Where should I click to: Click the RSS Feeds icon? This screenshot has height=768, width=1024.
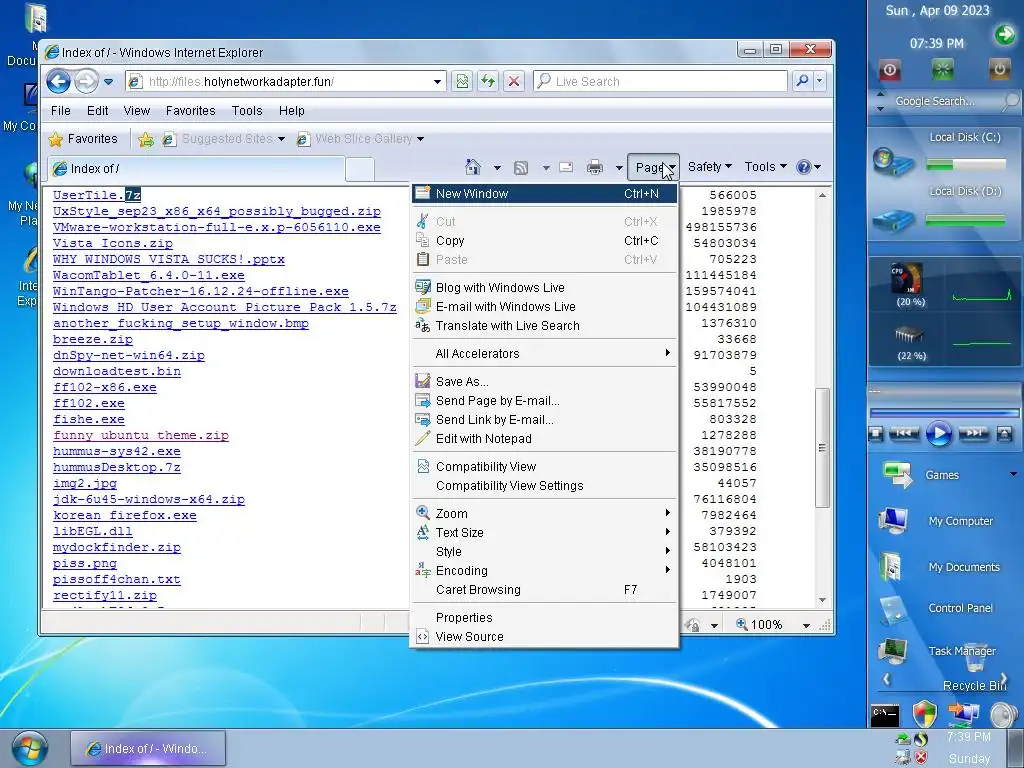click(520, 168)
